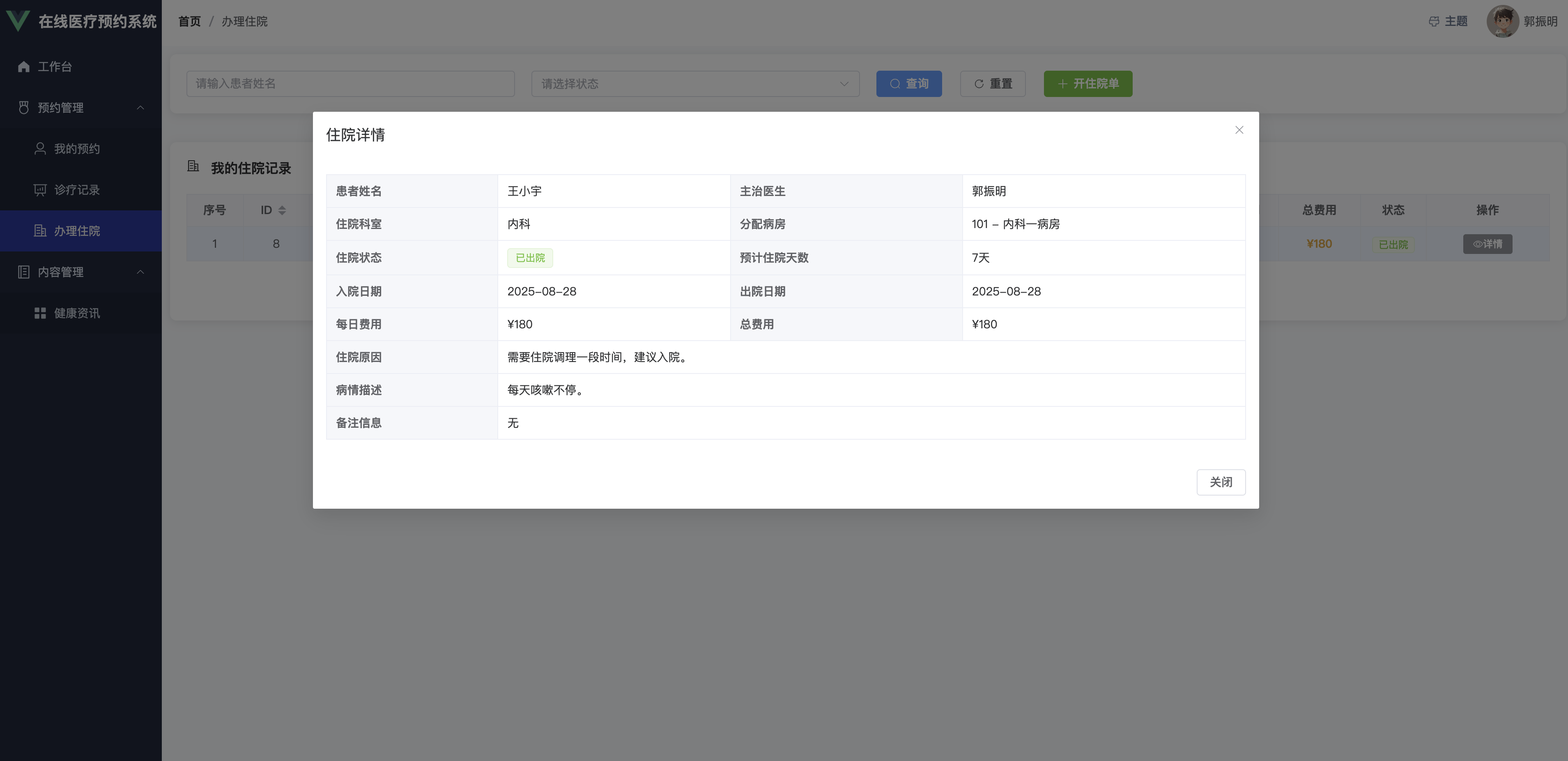The height and width of the screenshot is (761, 1568).
Task: Open the 请选择状态 dropdown
Action: 695,84
